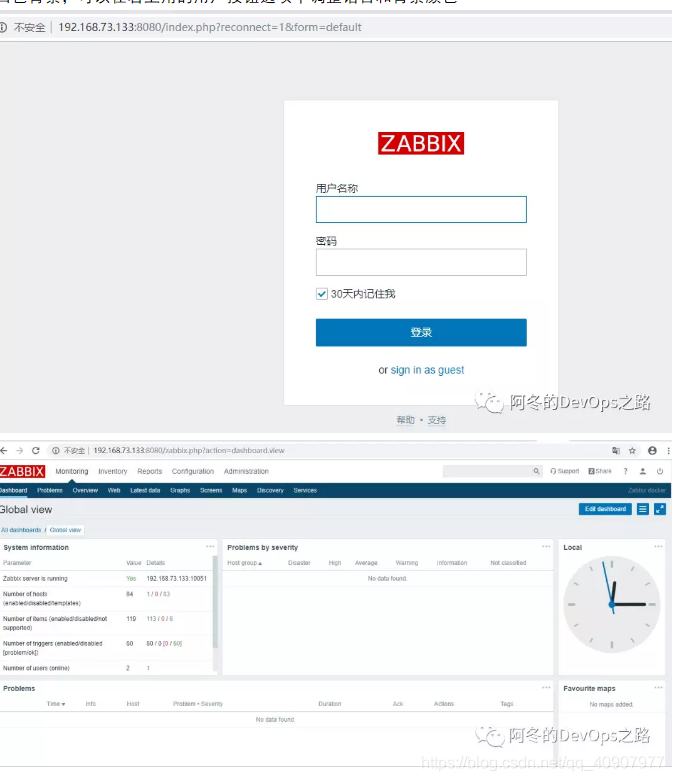This screenshot has width=674, height=781.
Task: Open the Favourite maps widget options dots
Action: click(x=659, y=688)
